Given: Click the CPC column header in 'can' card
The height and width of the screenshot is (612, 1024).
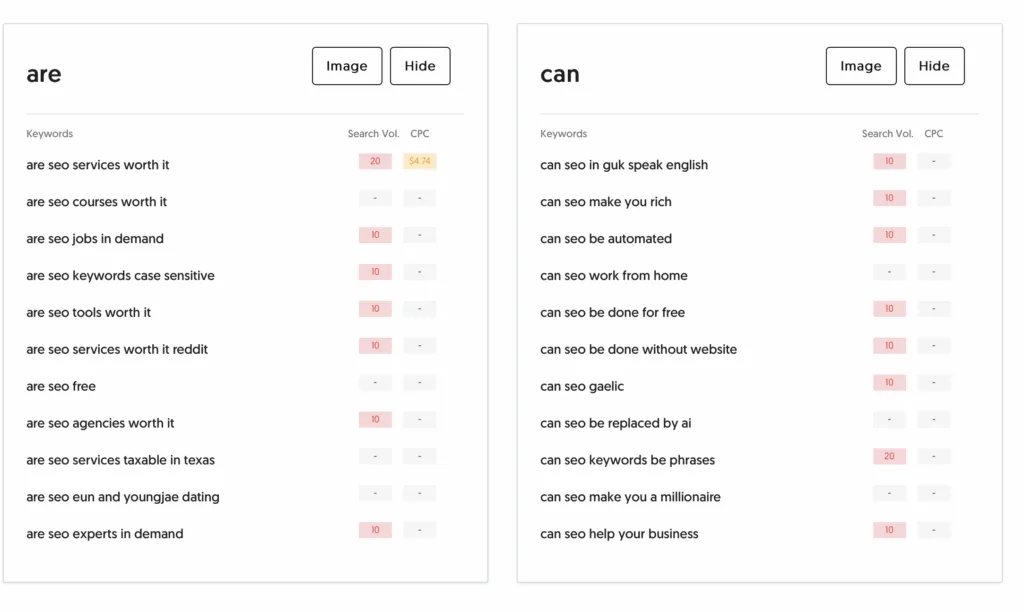Looking at the screenshot, I should tap(933, 133).
